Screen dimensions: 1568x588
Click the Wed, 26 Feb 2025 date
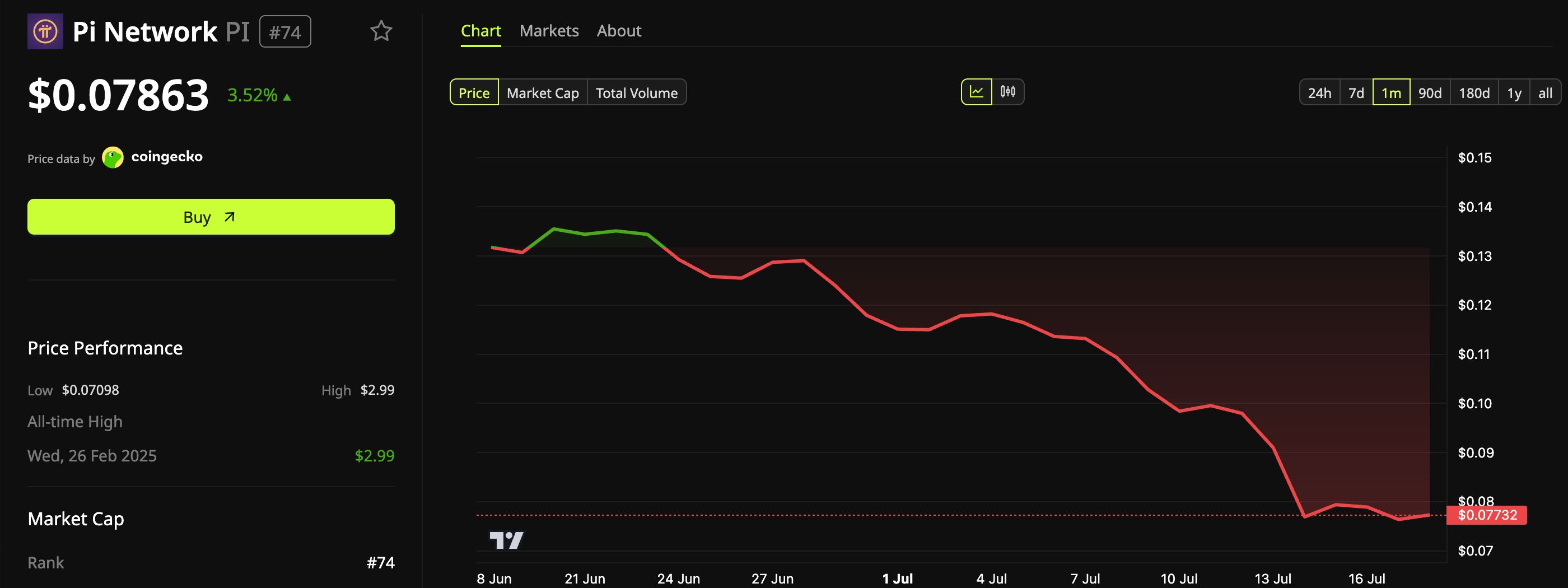(x=92, y=456)
